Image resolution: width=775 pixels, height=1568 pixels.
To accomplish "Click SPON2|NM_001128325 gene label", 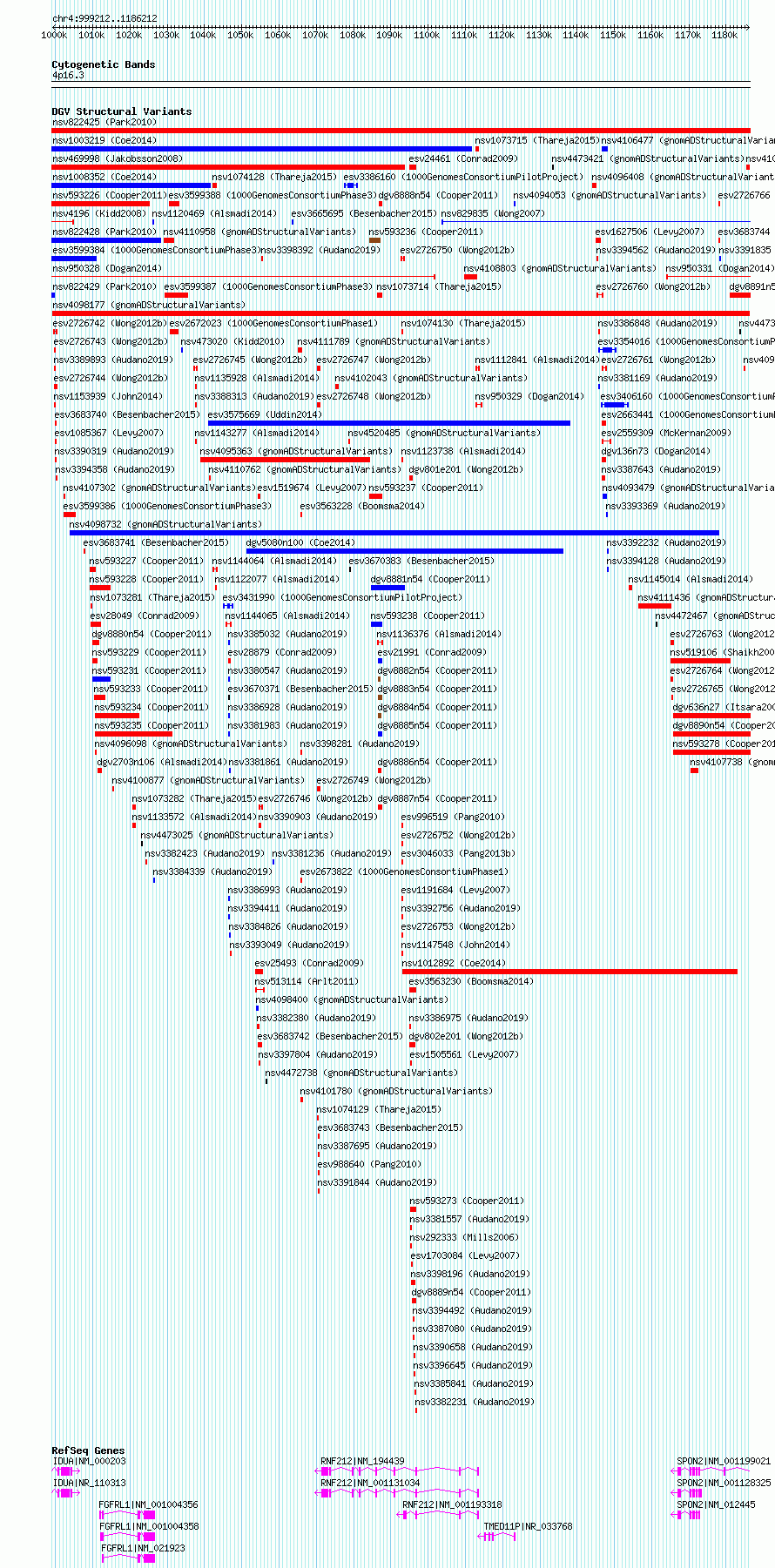I will pyautogui.click(x=724, y=1484).
